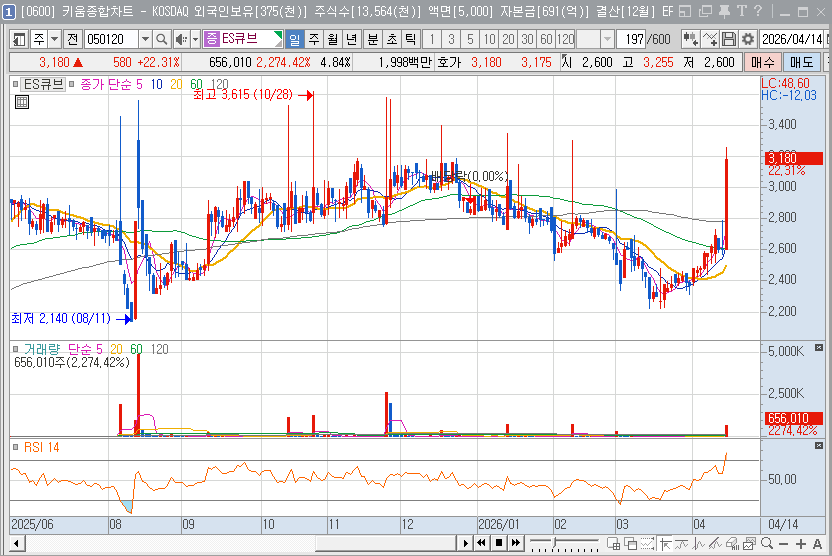Switch to yearly chart period 년

[352, 39]
